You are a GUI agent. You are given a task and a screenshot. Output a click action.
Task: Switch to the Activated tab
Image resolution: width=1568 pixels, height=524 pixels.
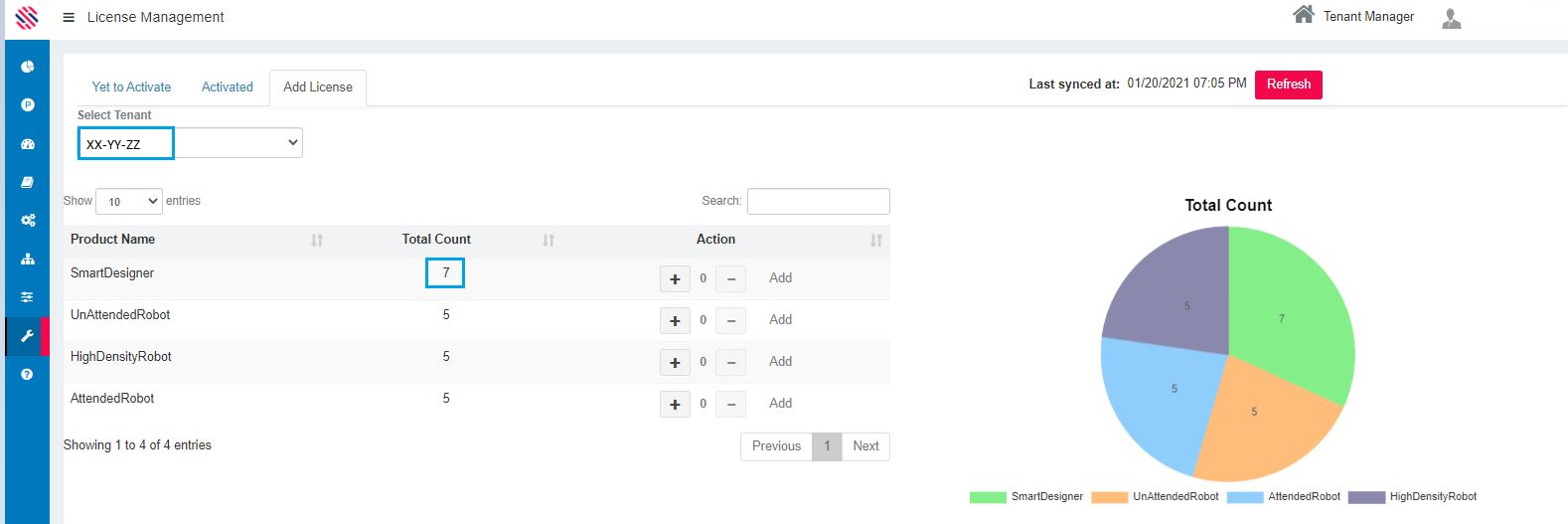(x=227, y=87)
